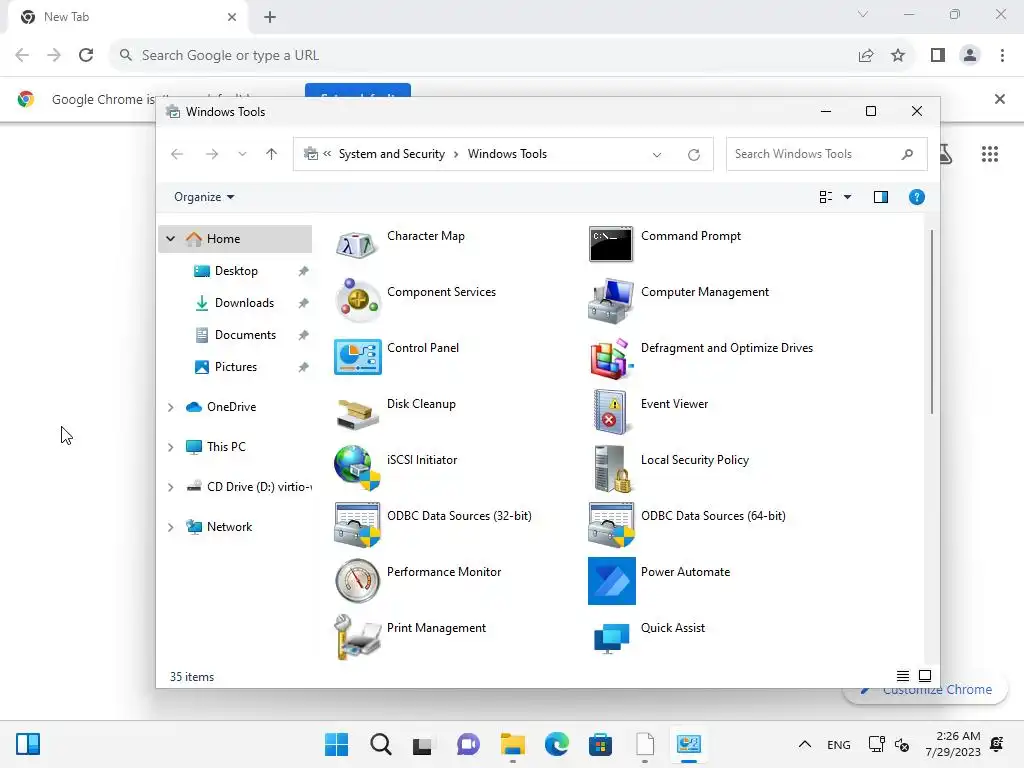Click the New Tab tab in Chrome
Viewport: 1024px width, 768px height.
click(x=127, y=17)
